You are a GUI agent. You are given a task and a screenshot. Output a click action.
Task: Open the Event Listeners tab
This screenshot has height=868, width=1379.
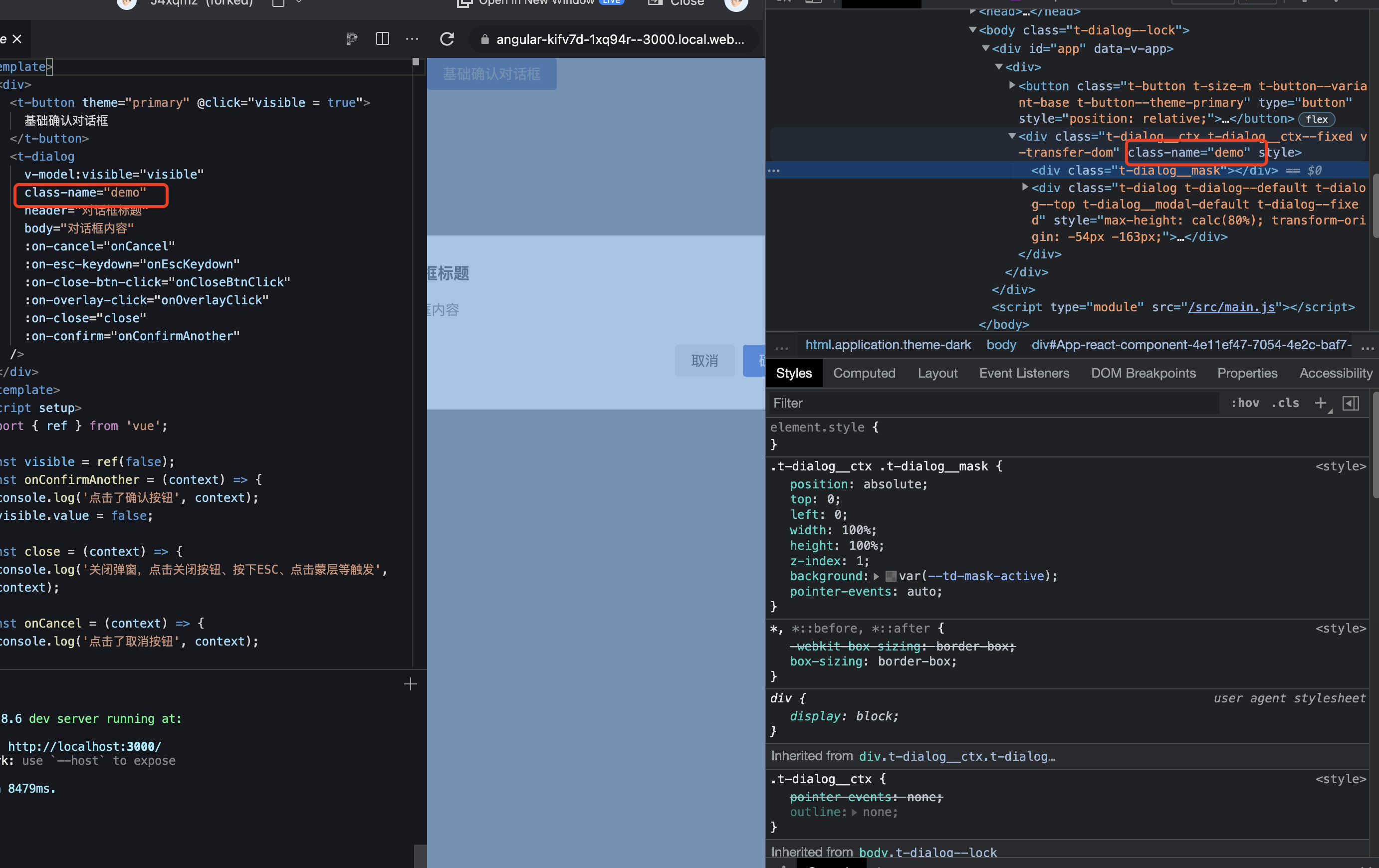coord(1024,373)
